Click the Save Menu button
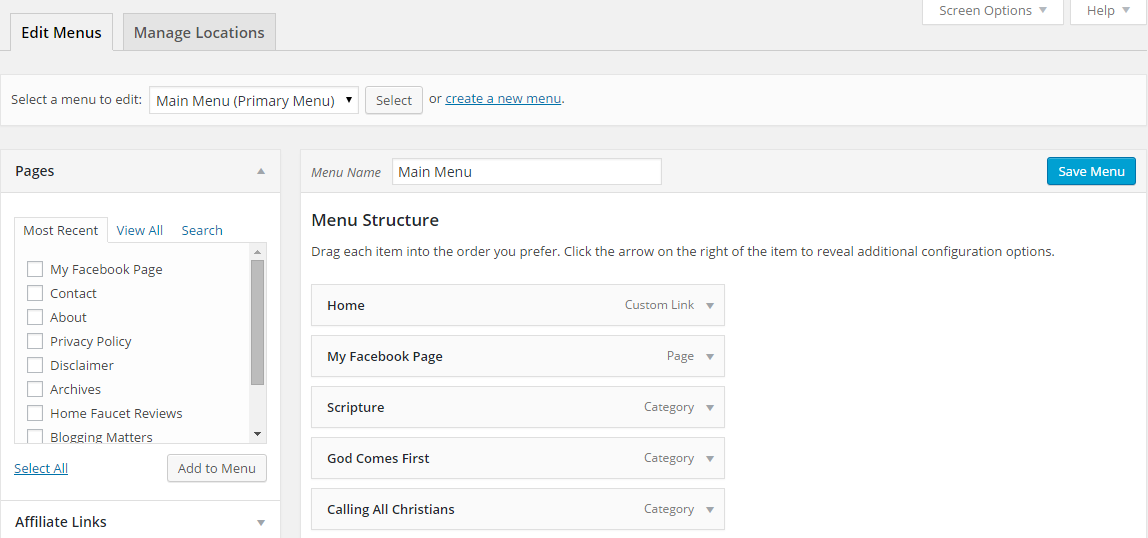Screen dimensions: 1148x538 pos(1091,171)
